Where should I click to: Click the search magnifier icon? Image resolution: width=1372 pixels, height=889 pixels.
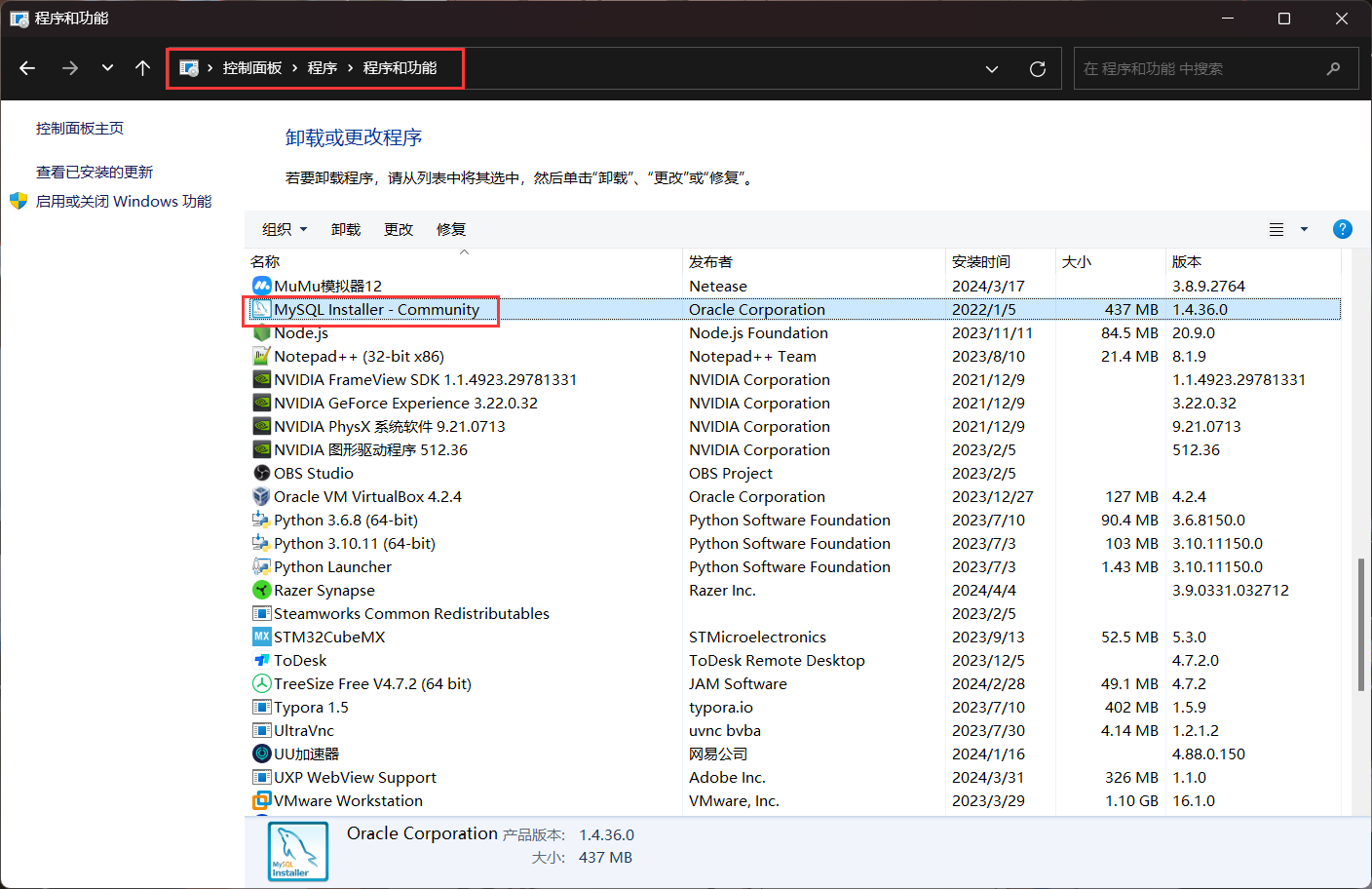pos(1333,69)
